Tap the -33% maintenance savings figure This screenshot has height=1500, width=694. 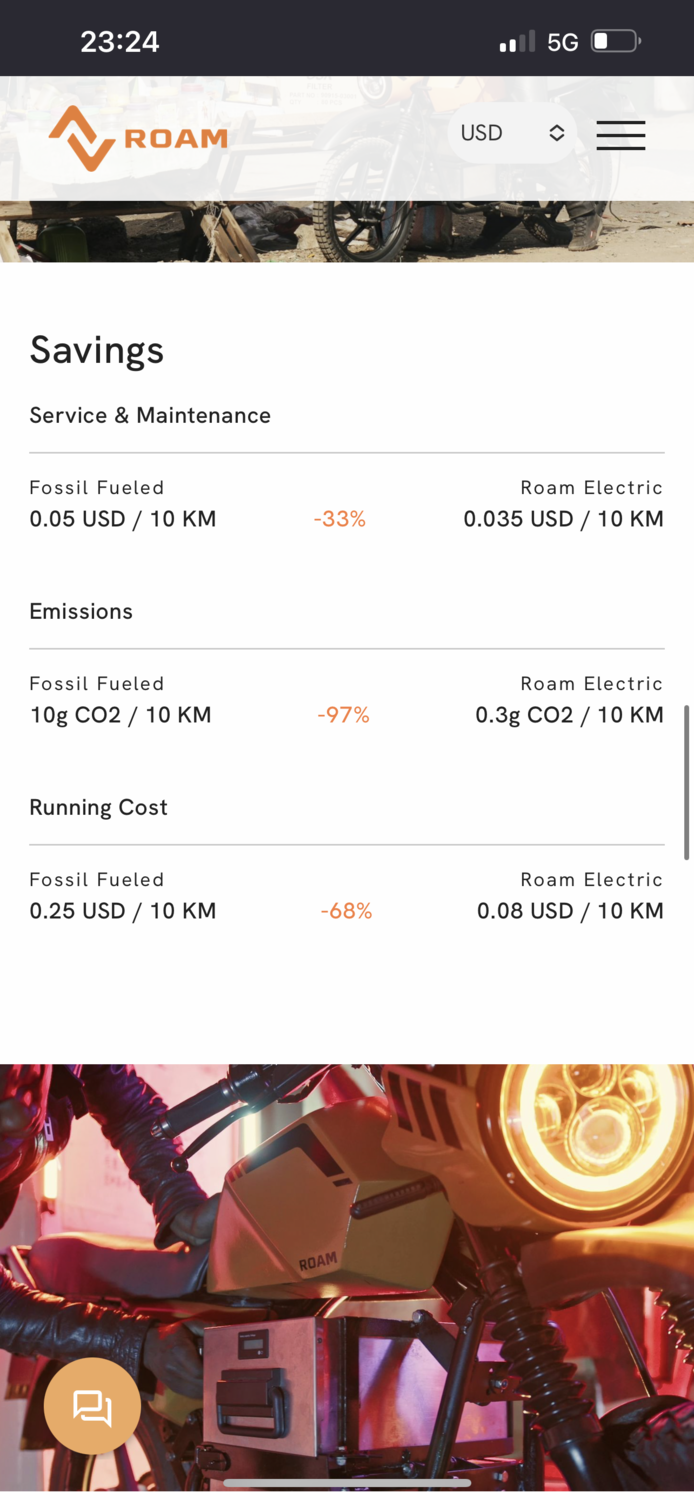click(340, 519)
